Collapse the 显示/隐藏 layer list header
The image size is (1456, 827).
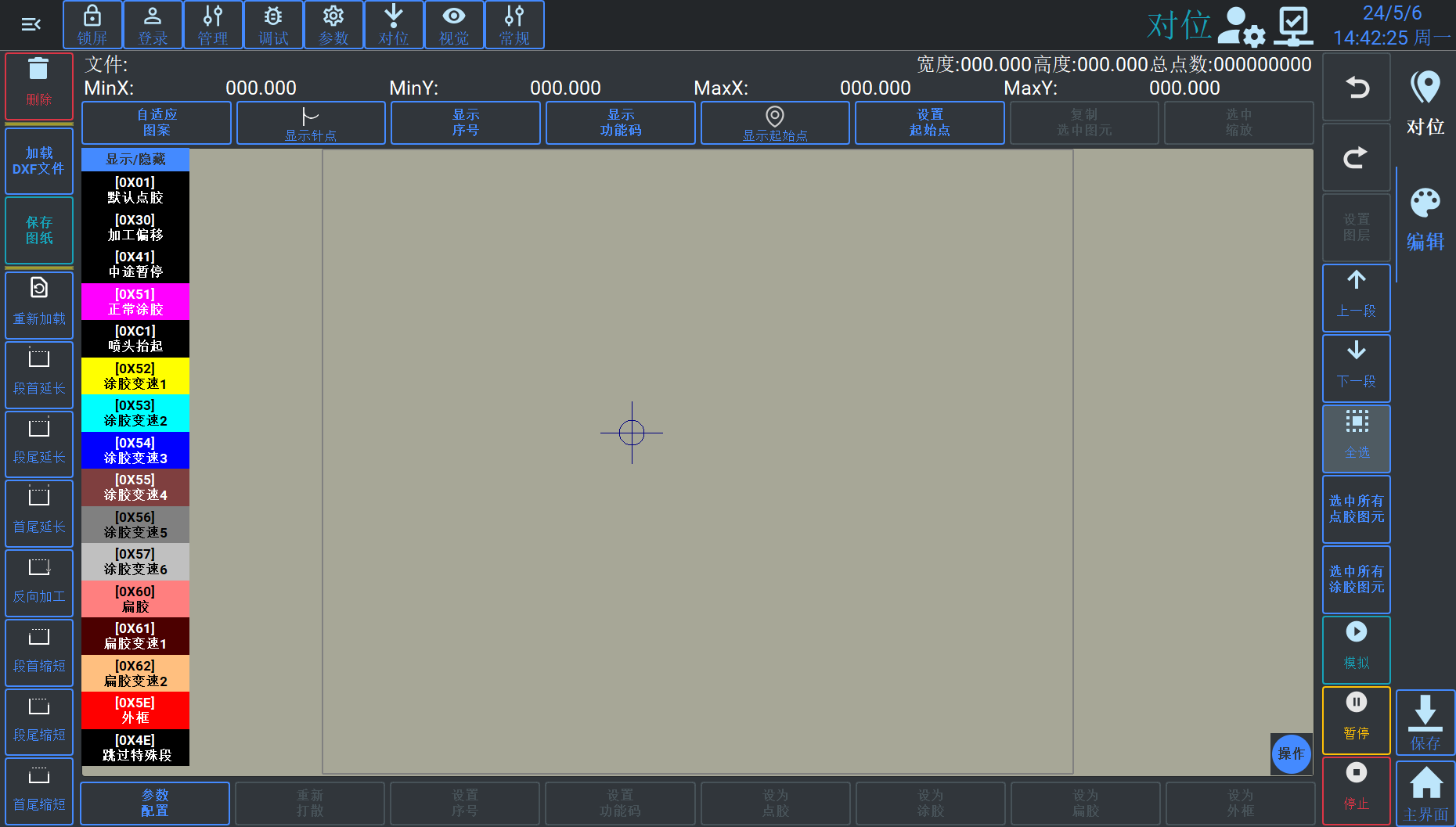coord(135,160)
